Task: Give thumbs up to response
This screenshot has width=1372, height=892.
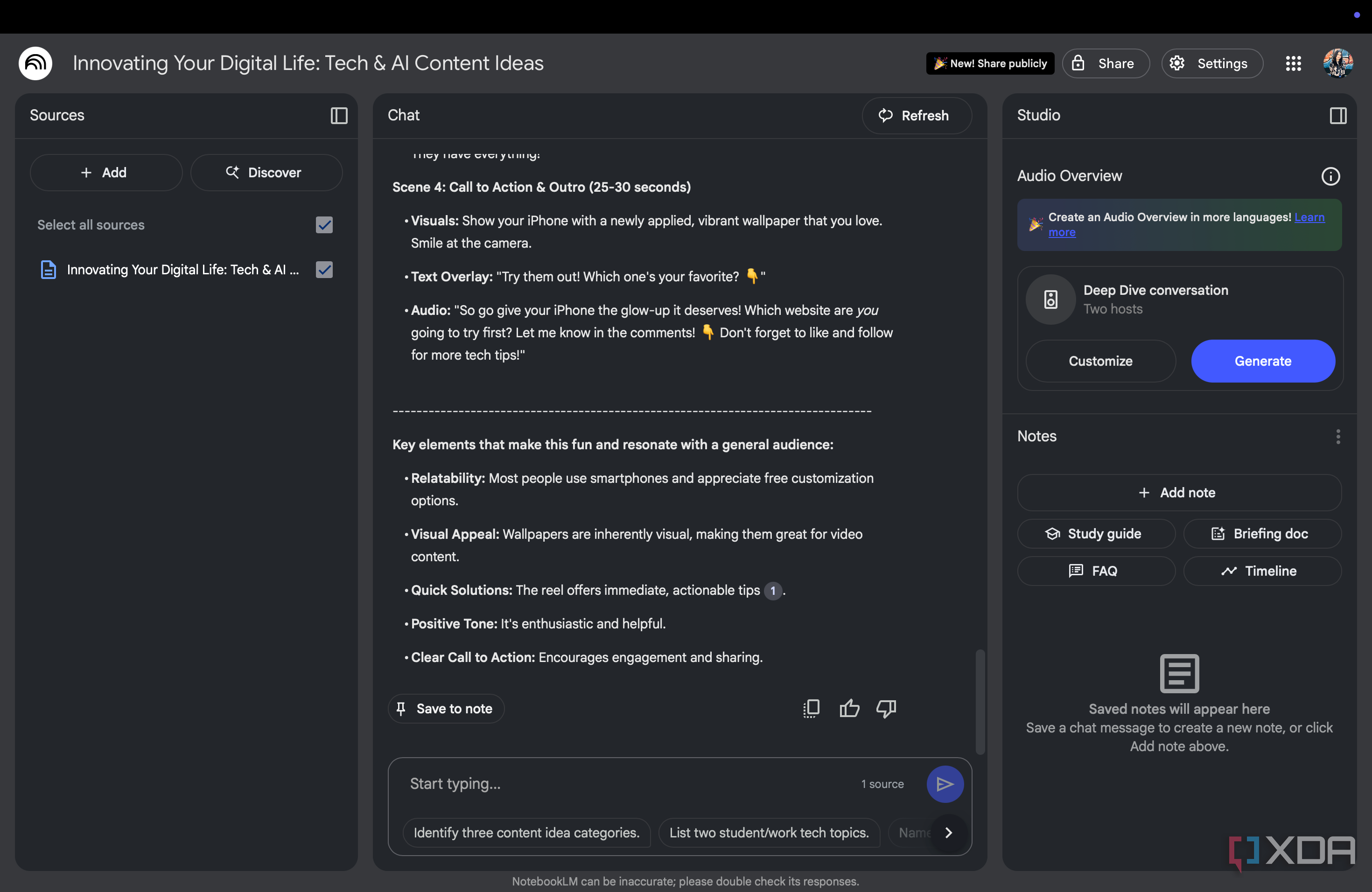Action: pos(849,708)
